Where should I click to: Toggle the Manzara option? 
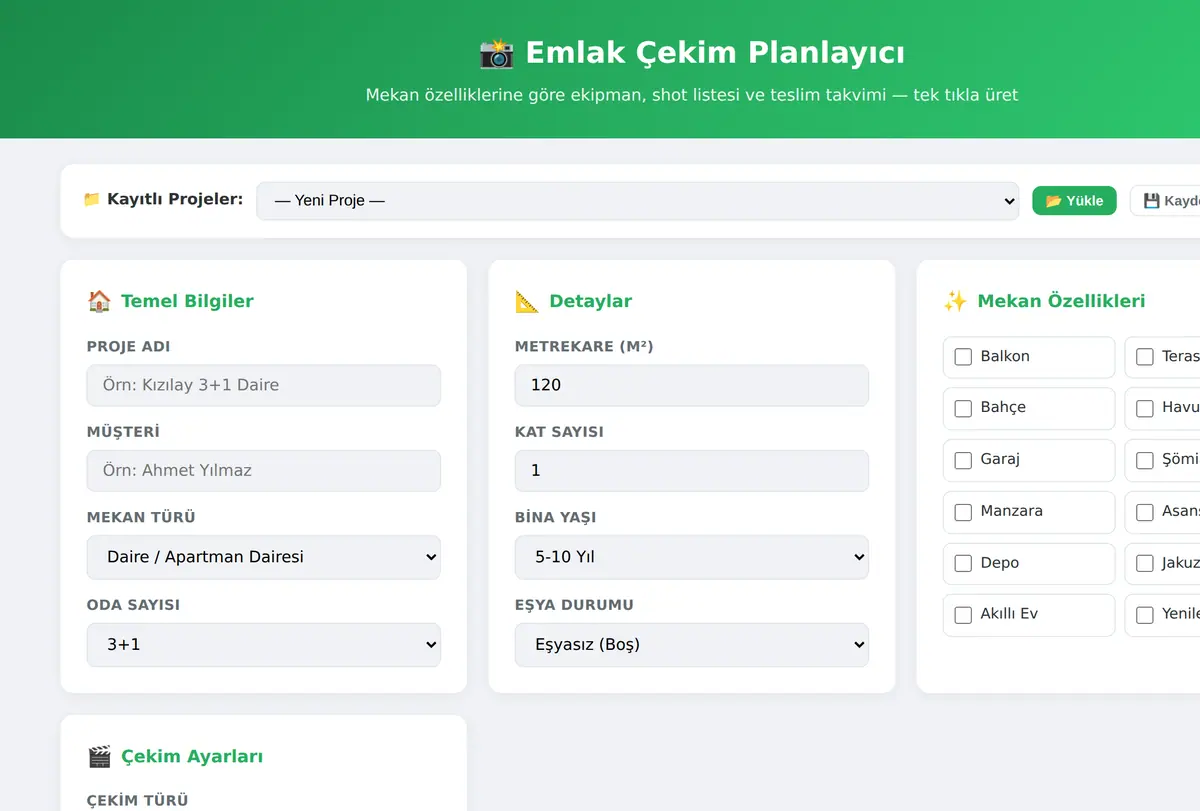tap(963, 511)
